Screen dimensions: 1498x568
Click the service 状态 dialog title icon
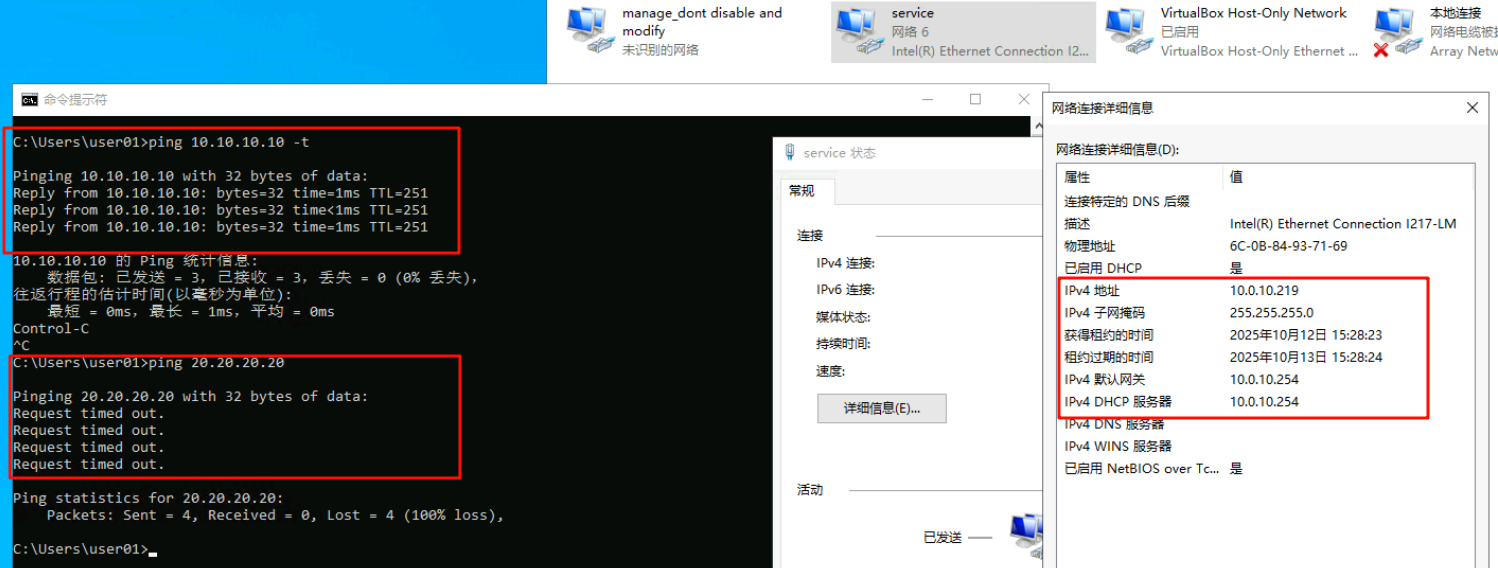790,153
